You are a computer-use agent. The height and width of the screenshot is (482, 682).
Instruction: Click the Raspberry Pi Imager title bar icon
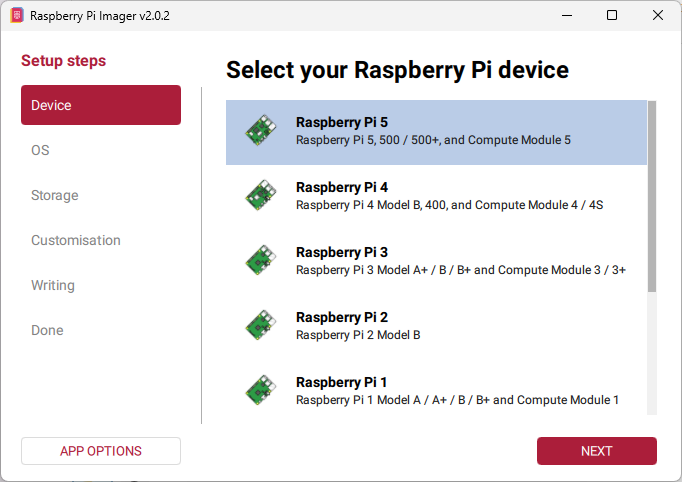pyautogui.click(x=17, y=16)
